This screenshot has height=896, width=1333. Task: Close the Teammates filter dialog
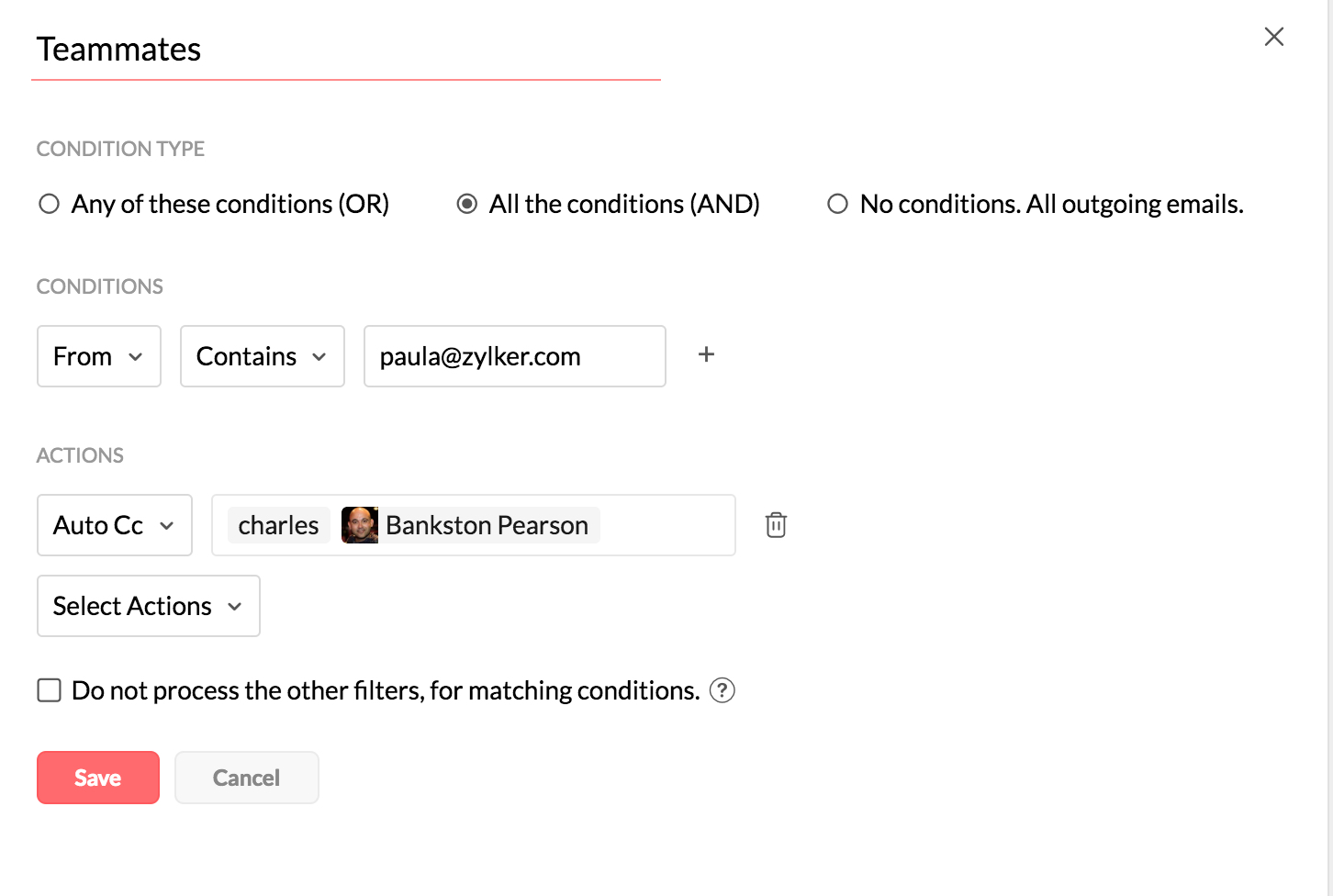[x=1273, y=37]
